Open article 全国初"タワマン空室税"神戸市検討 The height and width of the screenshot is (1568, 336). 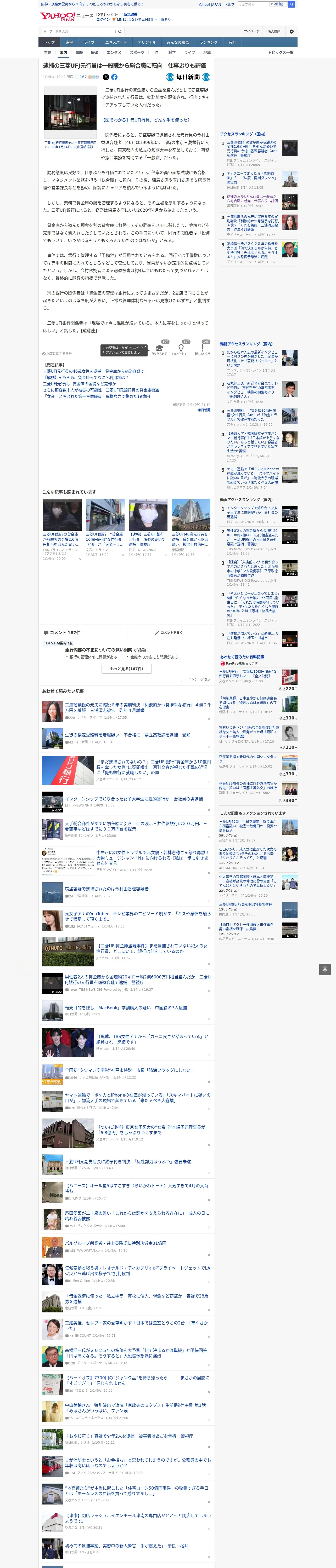coord(129,1070)
